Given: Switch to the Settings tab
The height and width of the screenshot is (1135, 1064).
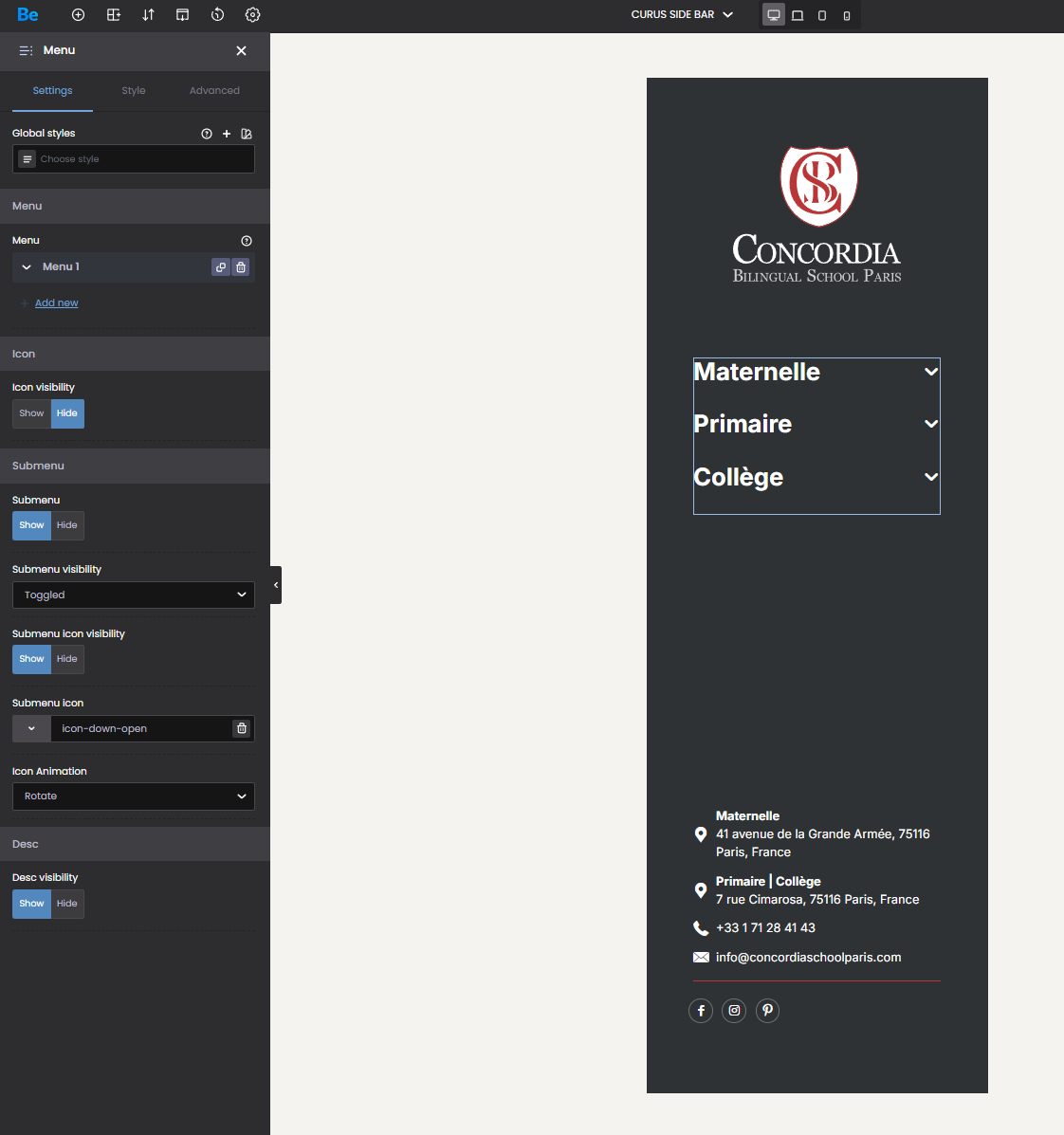Looking at the screenshot, I should pyautogui.click(x=52, y=90).
